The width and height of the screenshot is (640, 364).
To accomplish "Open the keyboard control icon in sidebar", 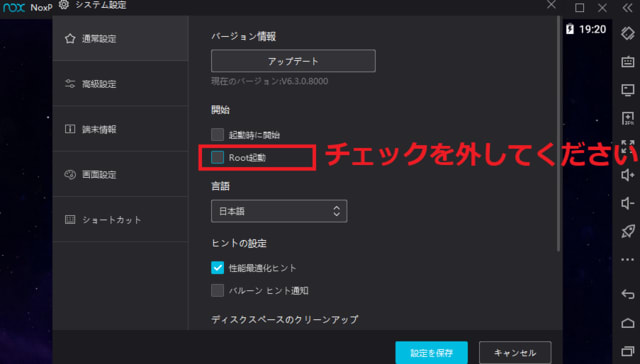I will pos(628,62).
